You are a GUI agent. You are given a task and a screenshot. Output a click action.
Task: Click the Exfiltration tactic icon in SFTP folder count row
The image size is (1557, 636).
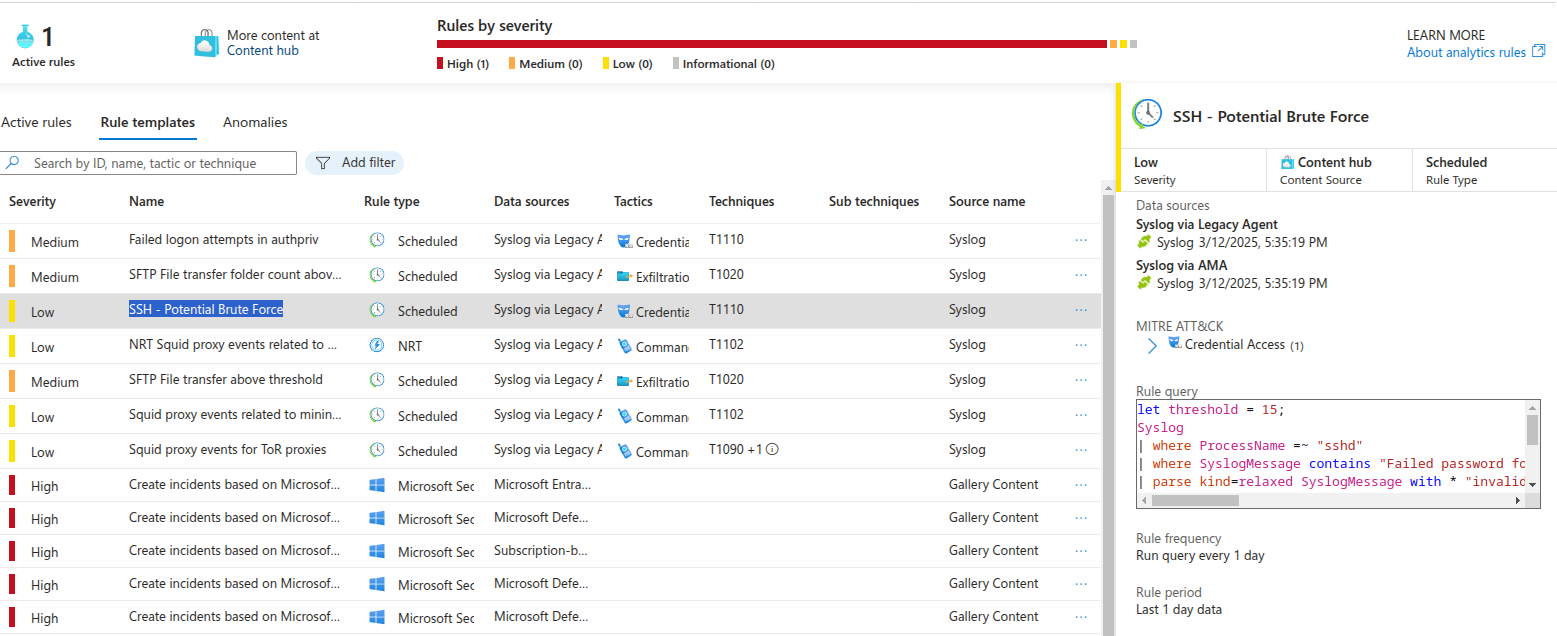(x=624, y=276)
